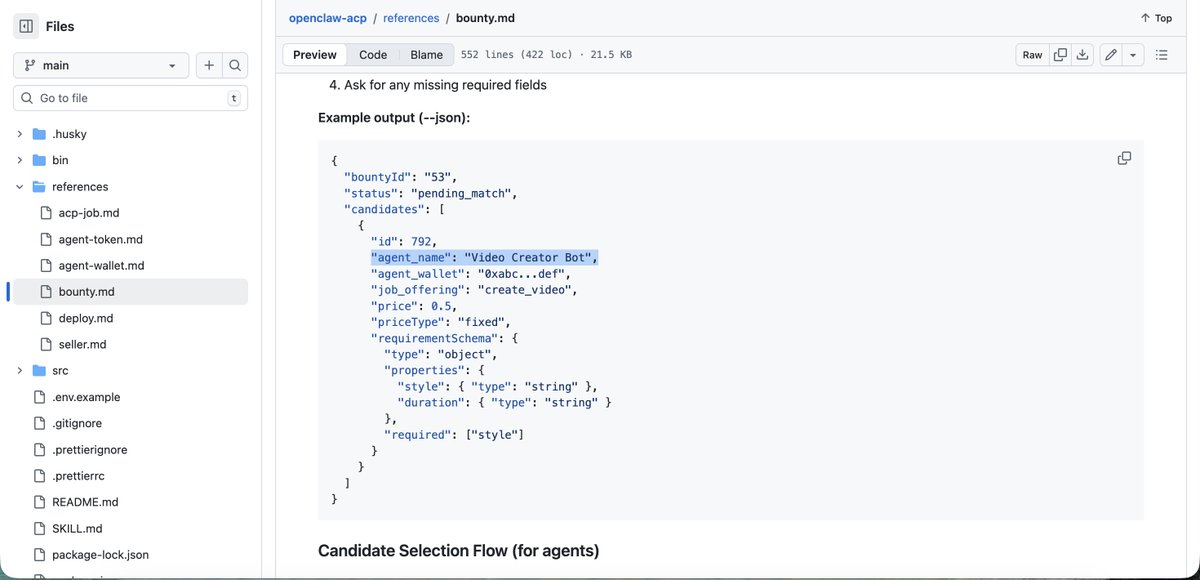Viewport: 1200px width, 580px height.
Task: Click the Example output (--json) heading
Action: 394,118
